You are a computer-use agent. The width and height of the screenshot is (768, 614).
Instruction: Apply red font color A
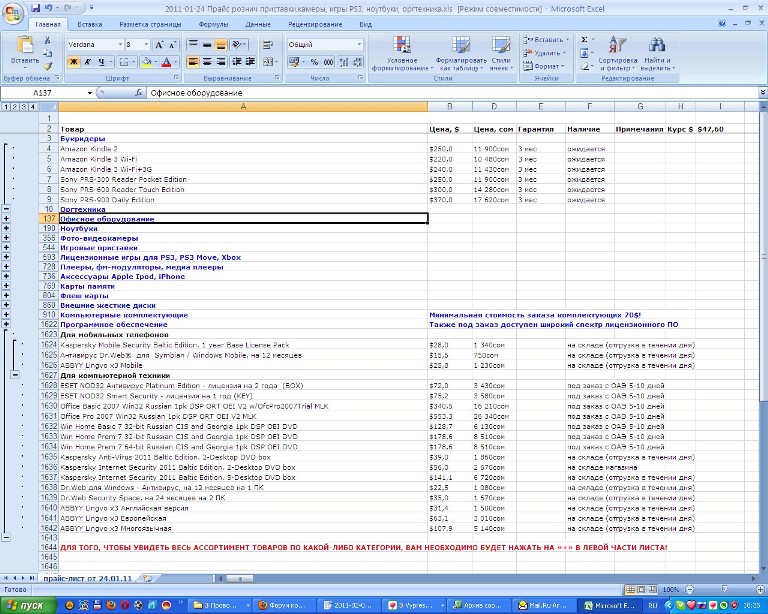166,62
